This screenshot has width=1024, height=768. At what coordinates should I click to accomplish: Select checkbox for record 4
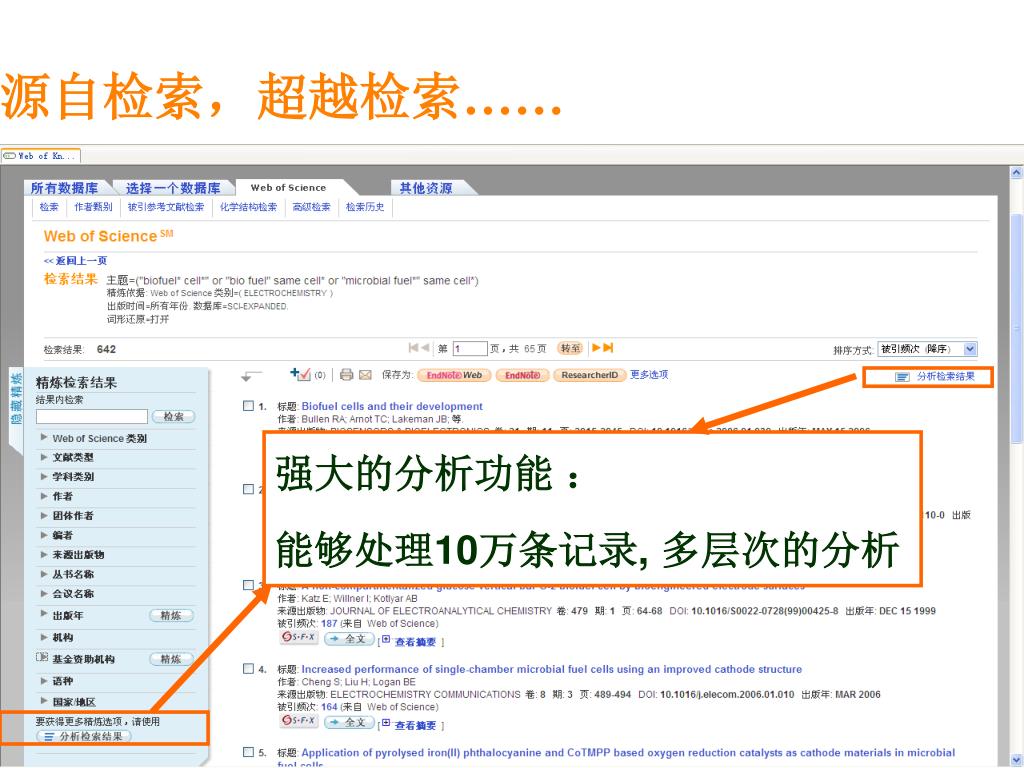point(248,669)
